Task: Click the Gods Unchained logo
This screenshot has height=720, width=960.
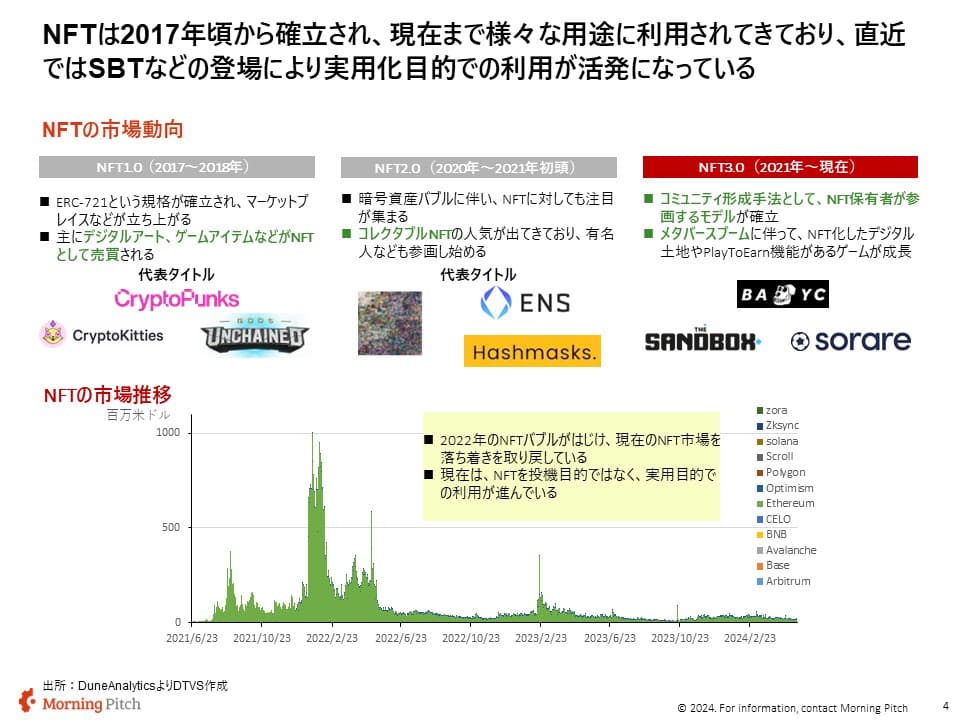Action: pyautogui.click(x=254, y=336)
